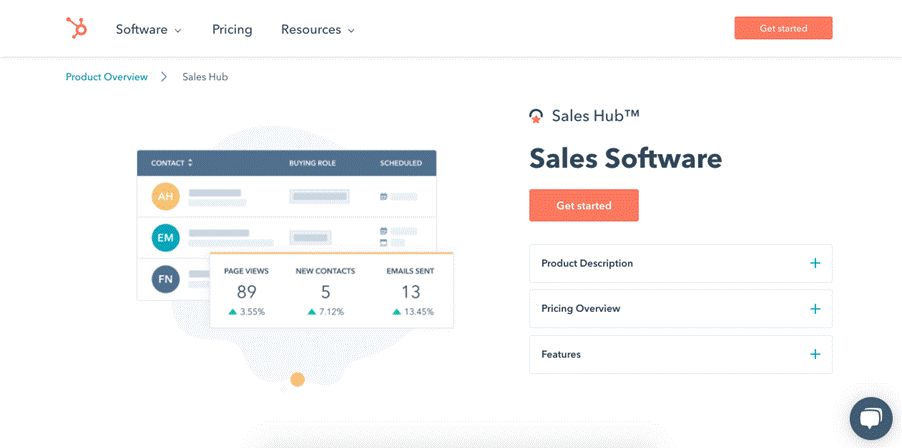Click the Sales Hub star icon

tap(536, 116)
